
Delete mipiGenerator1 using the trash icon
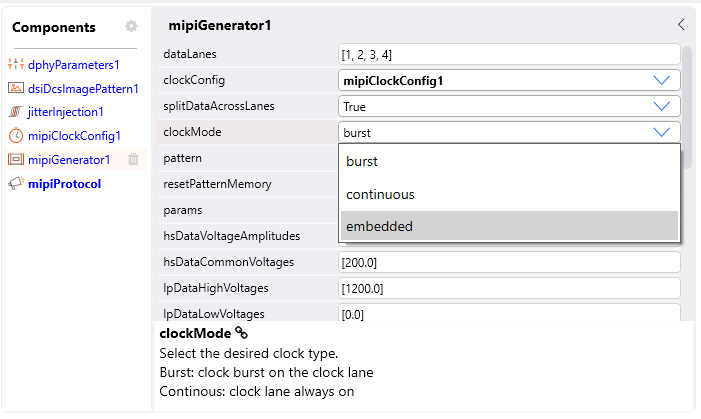click(133, 160)
